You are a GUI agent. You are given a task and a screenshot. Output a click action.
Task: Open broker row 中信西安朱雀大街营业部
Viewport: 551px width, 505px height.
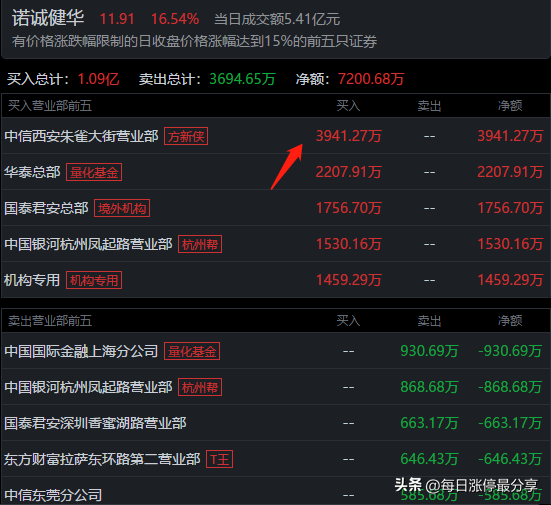81,136
